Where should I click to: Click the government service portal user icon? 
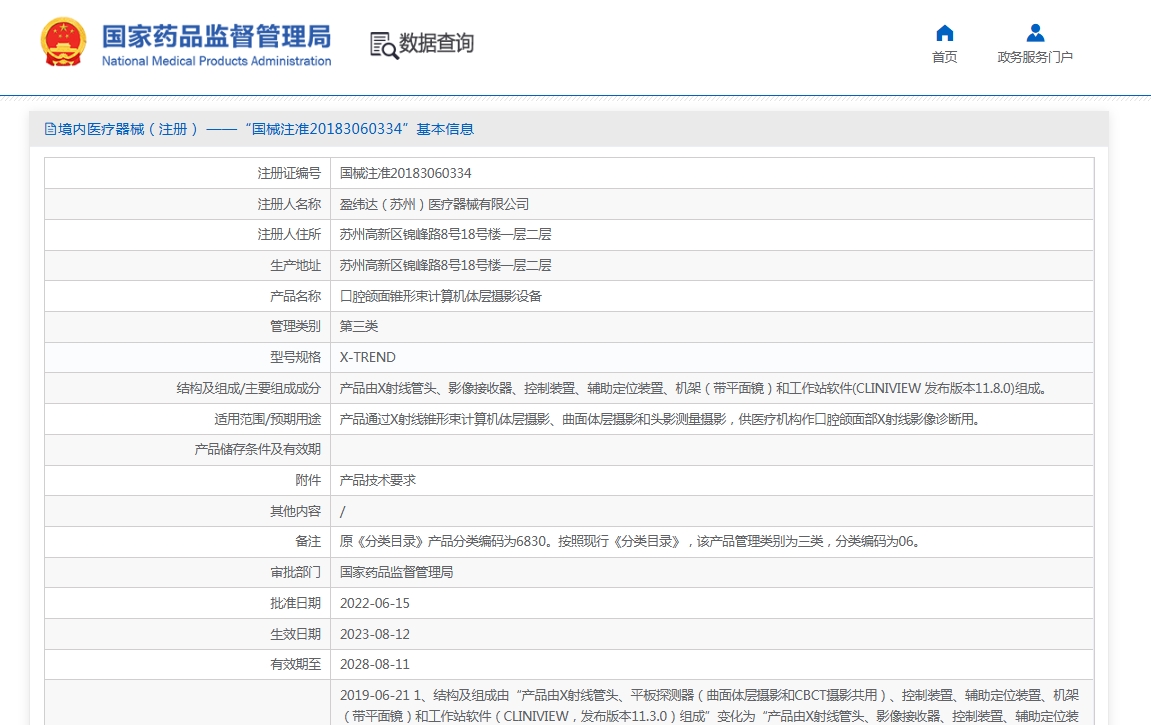[x=1035, y=33]
